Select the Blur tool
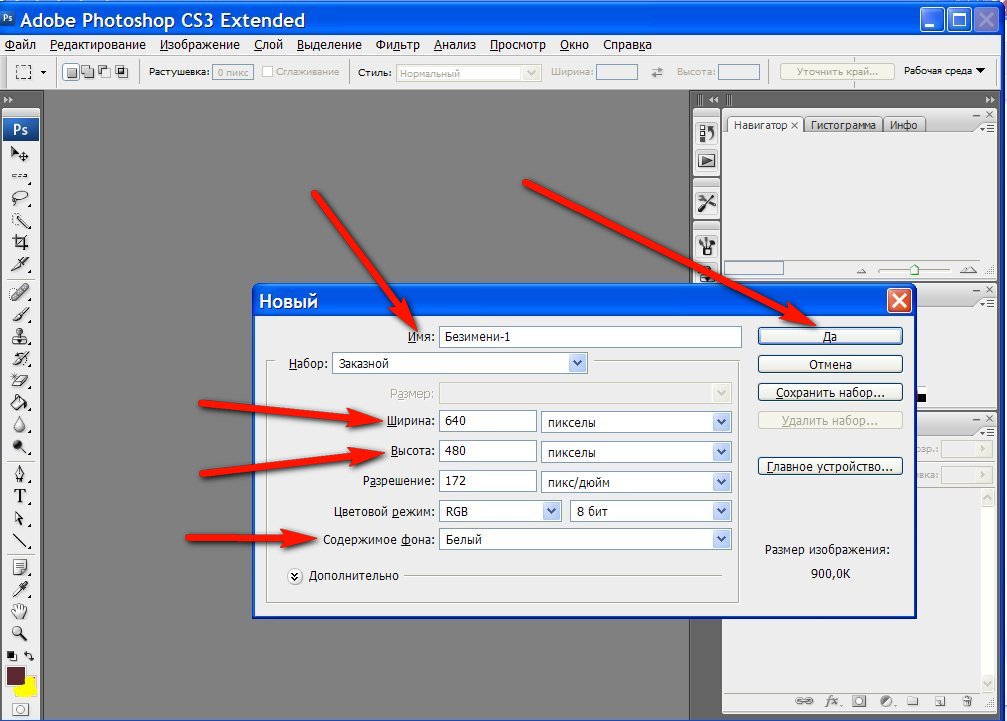This screenshot has height=721, width=1007. (20, 424)
